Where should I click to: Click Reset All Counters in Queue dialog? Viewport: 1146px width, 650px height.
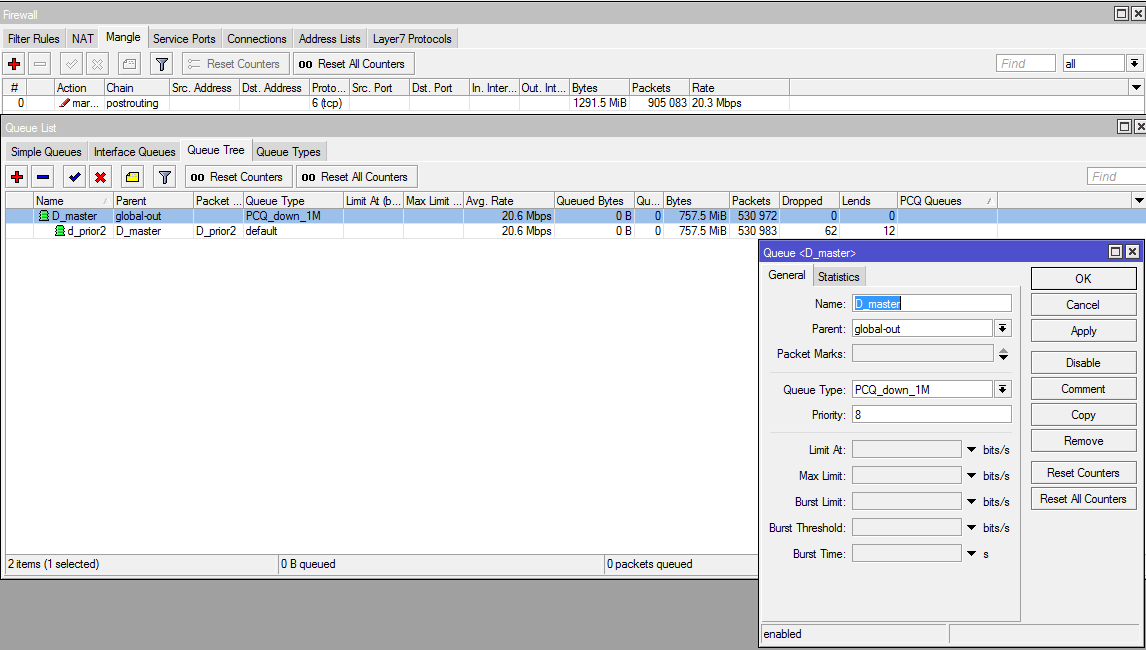1083,499
